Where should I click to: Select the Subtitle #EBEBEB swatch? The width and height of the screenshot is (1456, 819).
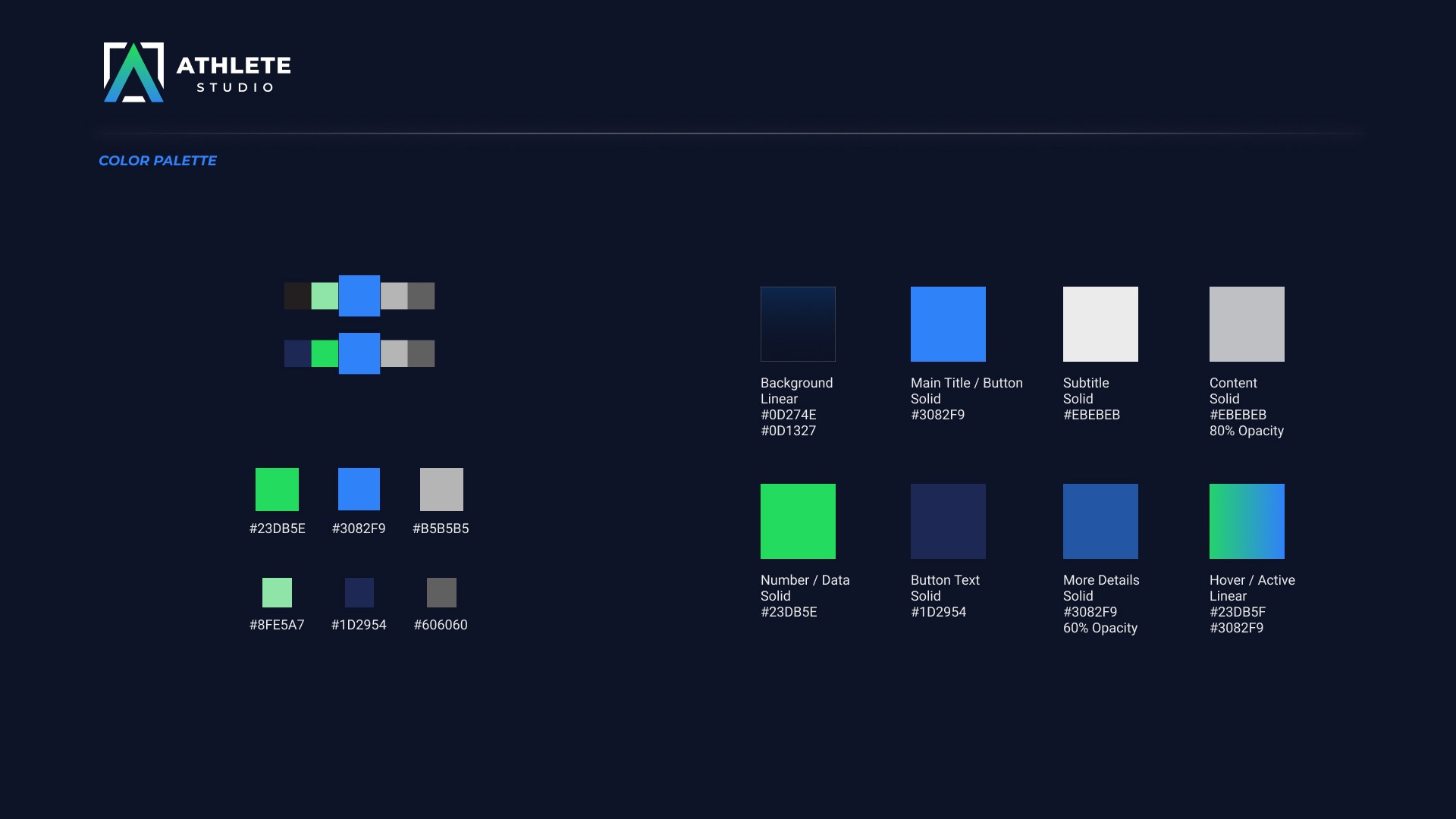click(1100, 324)
